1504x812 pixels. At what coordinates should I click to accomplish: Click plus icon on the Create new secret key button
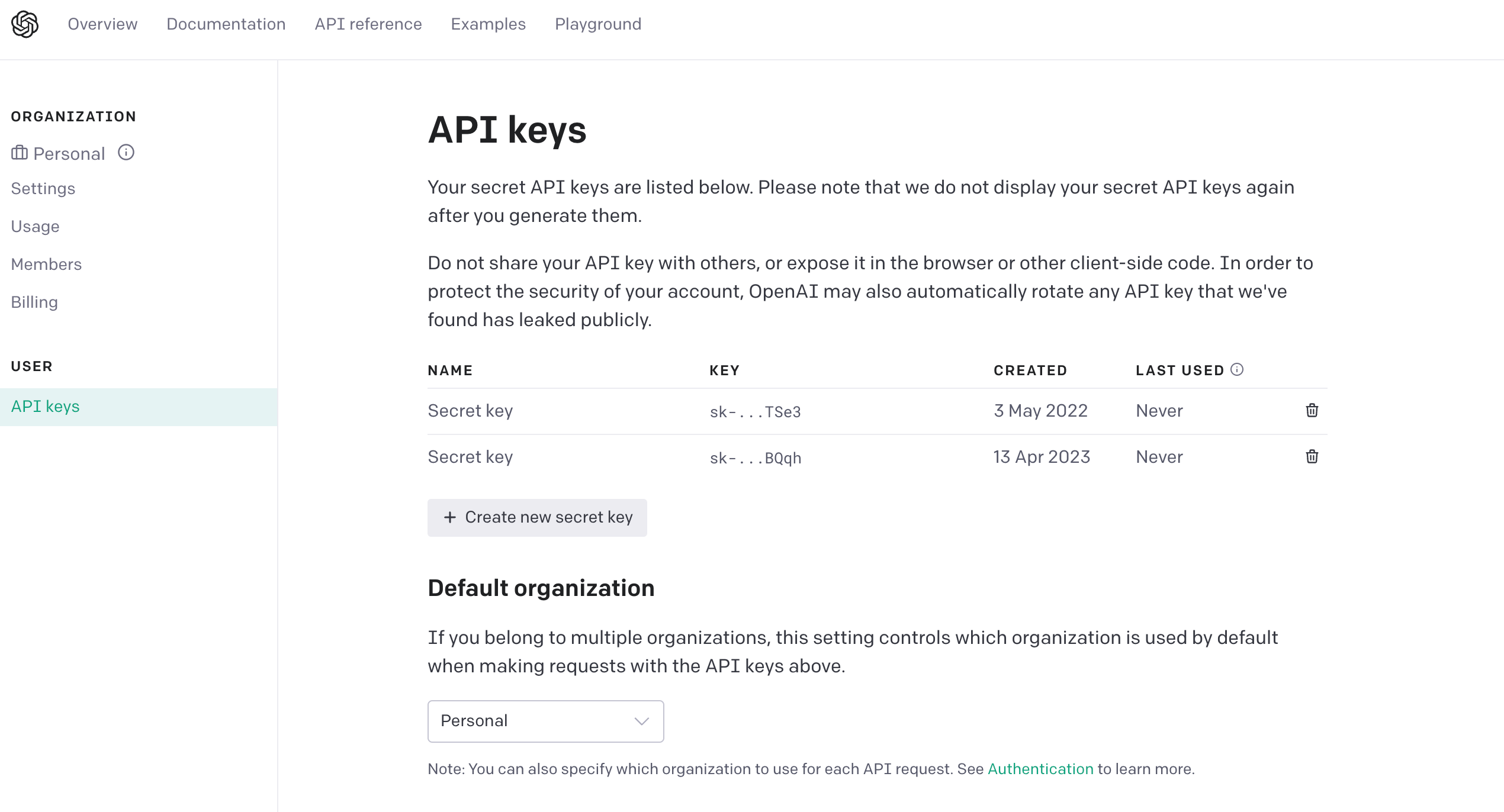click(x=450, y=517)
